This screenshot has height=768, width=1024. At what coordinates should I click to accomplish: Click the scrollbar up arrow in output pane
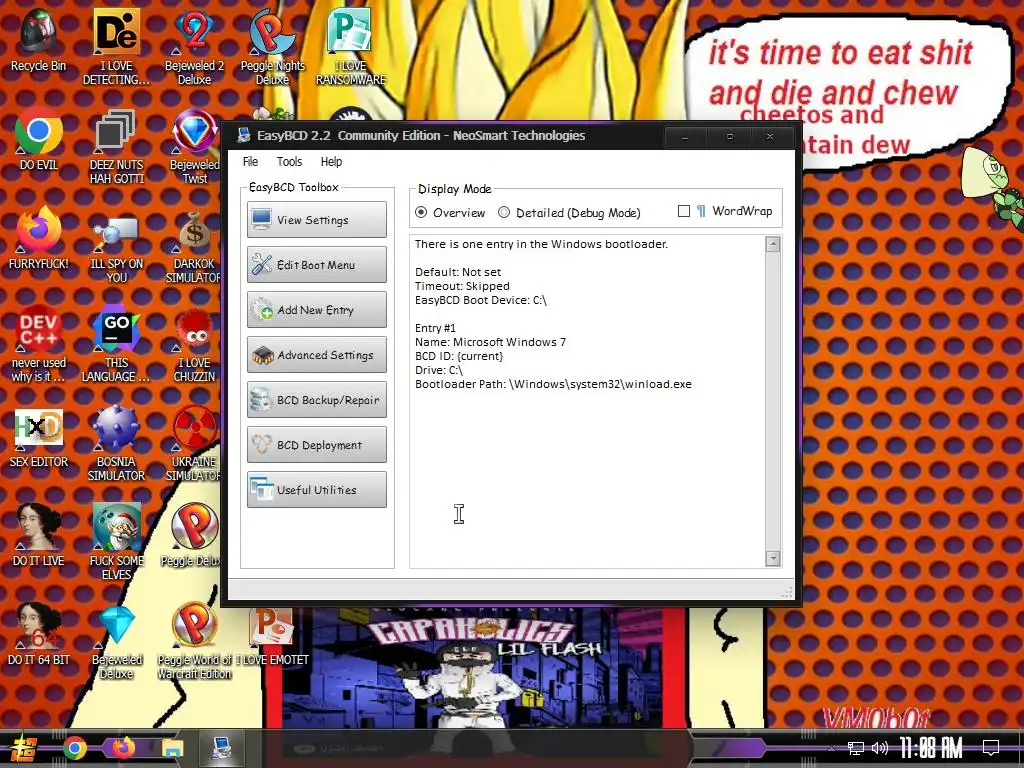pyautogui.click(x=773, y=245)
